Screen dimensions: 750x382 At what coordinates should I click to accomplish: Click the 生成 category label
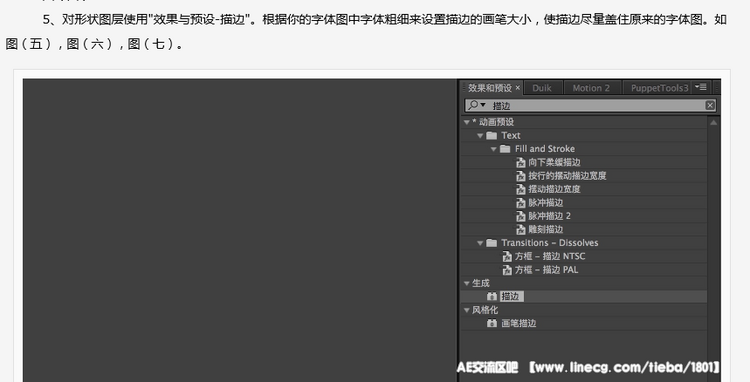pos(481,283)
